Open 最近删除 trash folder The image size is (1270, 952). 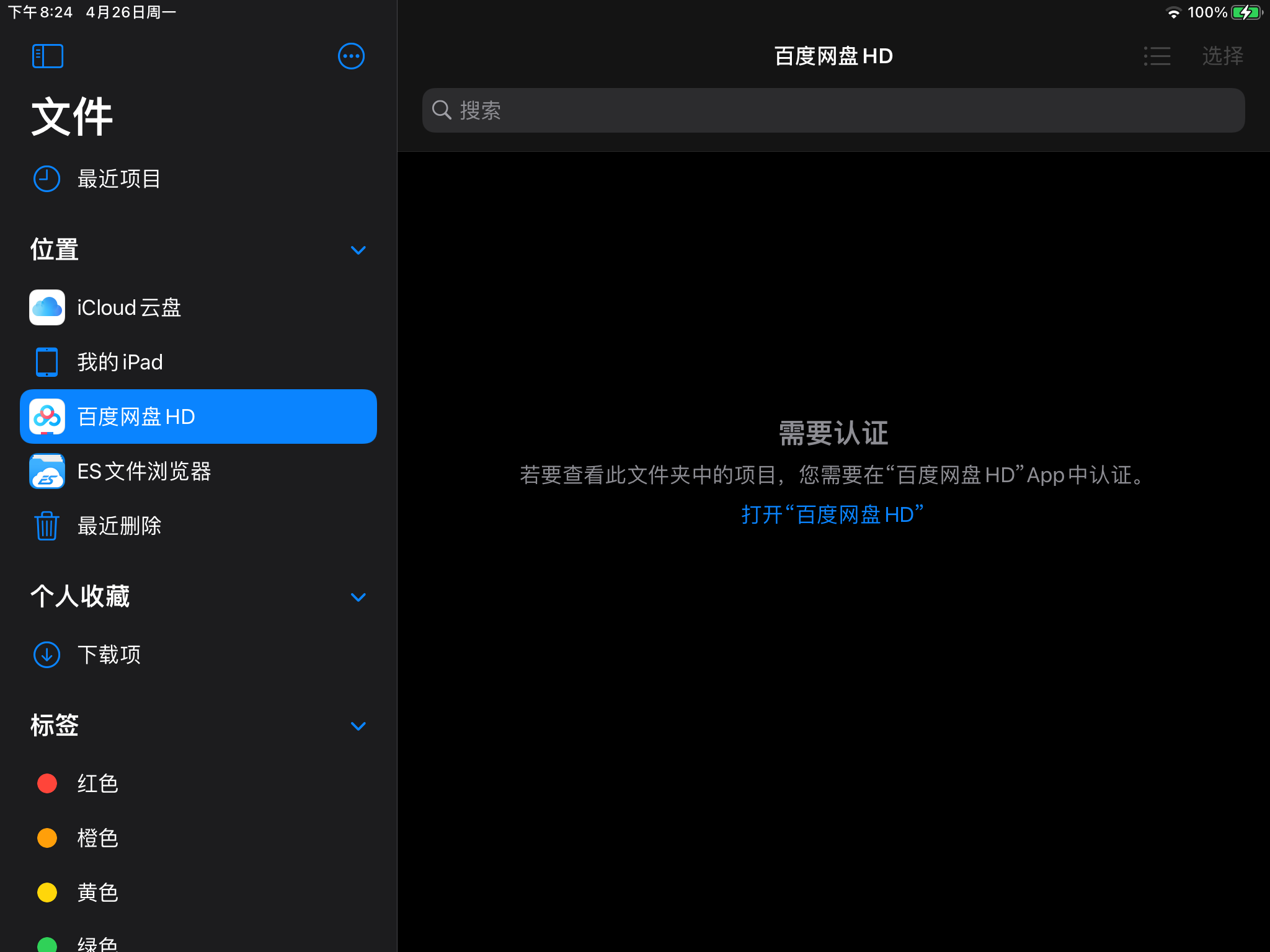point(118,526)
